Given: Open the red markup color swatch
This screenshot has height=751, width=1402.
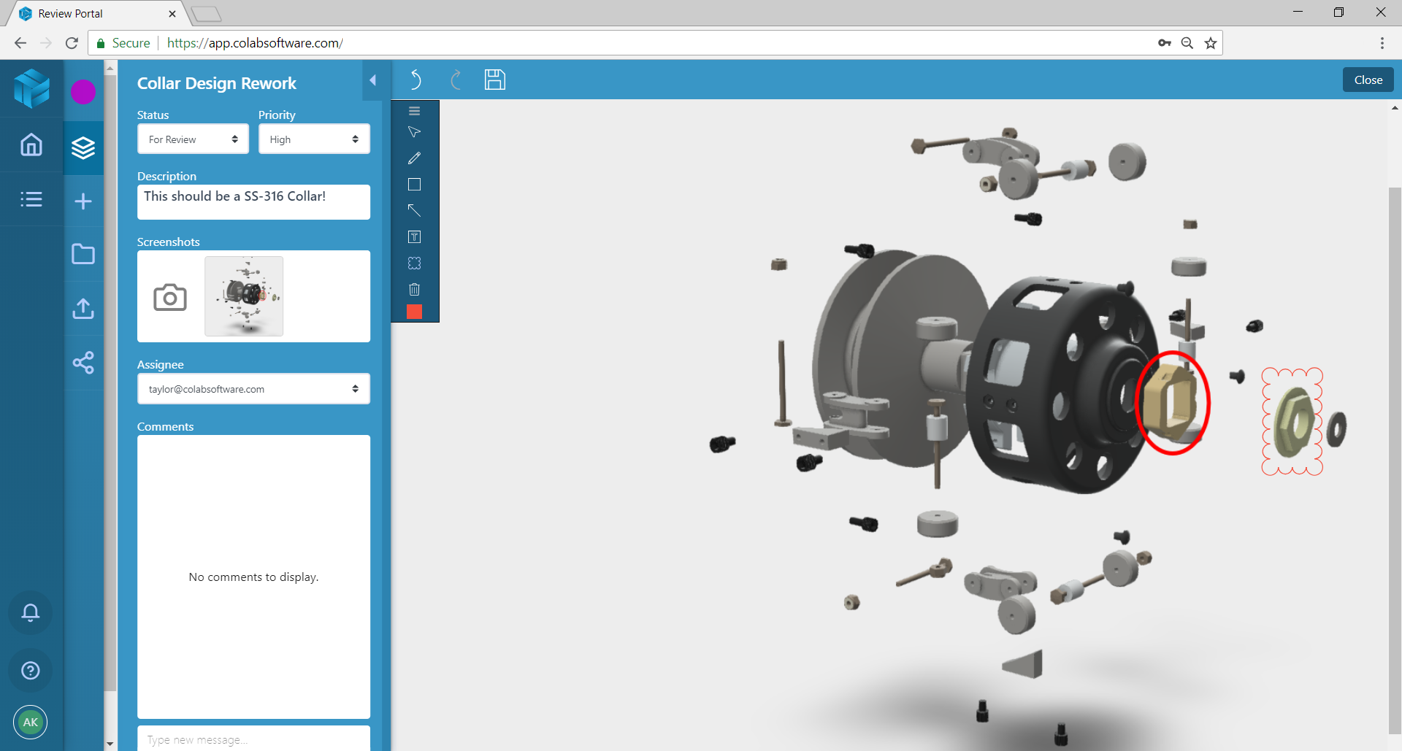Looking at the screenshot, I should tap(414, 312).
